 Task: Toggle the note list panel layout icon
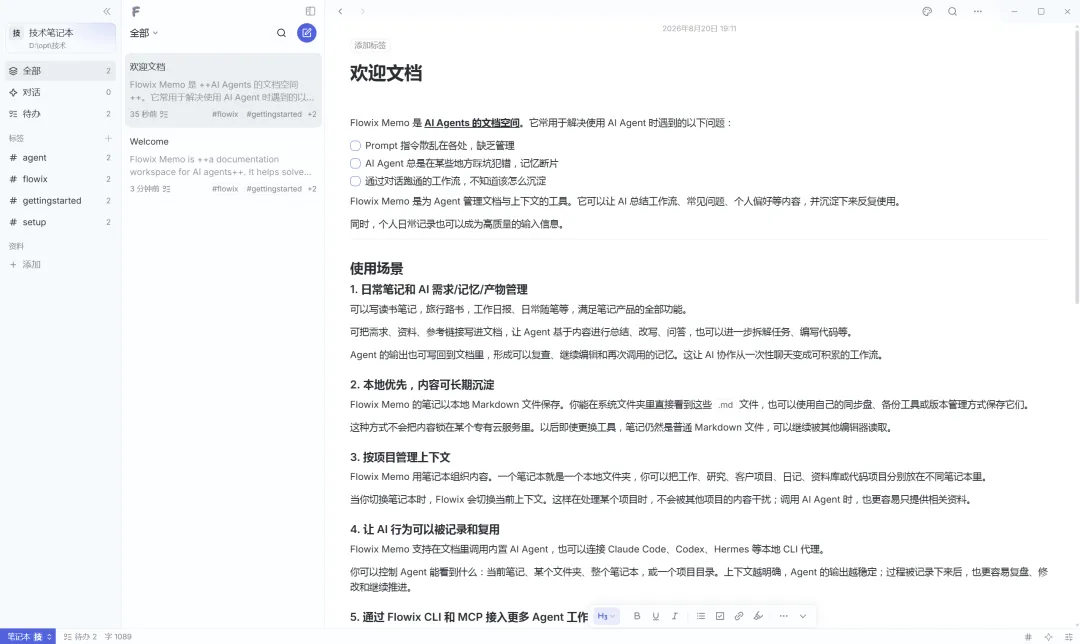[x=311, y=11]
